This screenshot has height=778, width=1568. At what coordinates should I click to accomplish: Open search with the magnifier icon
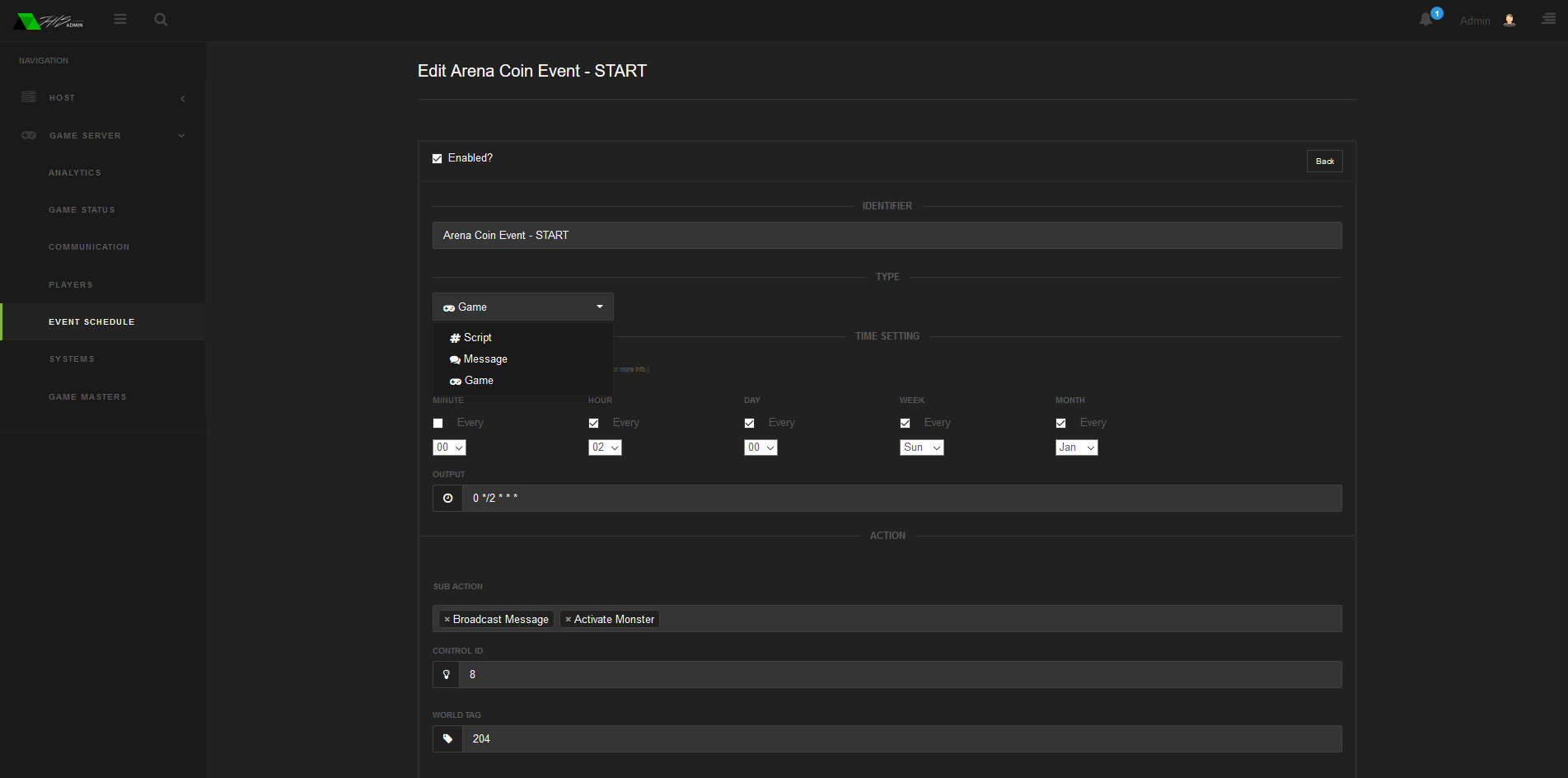pyautogui.click(x=161, y=19)
